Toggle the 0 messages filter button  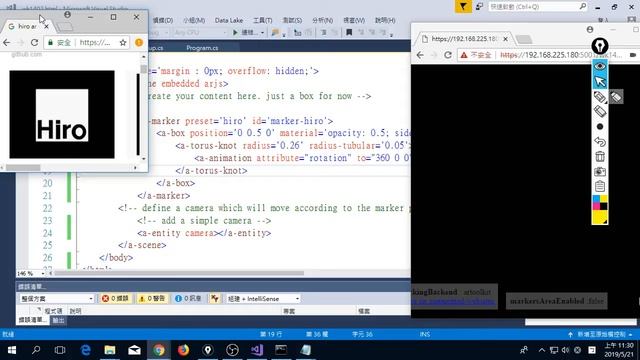pyautogui.click(x=188, y=298)
